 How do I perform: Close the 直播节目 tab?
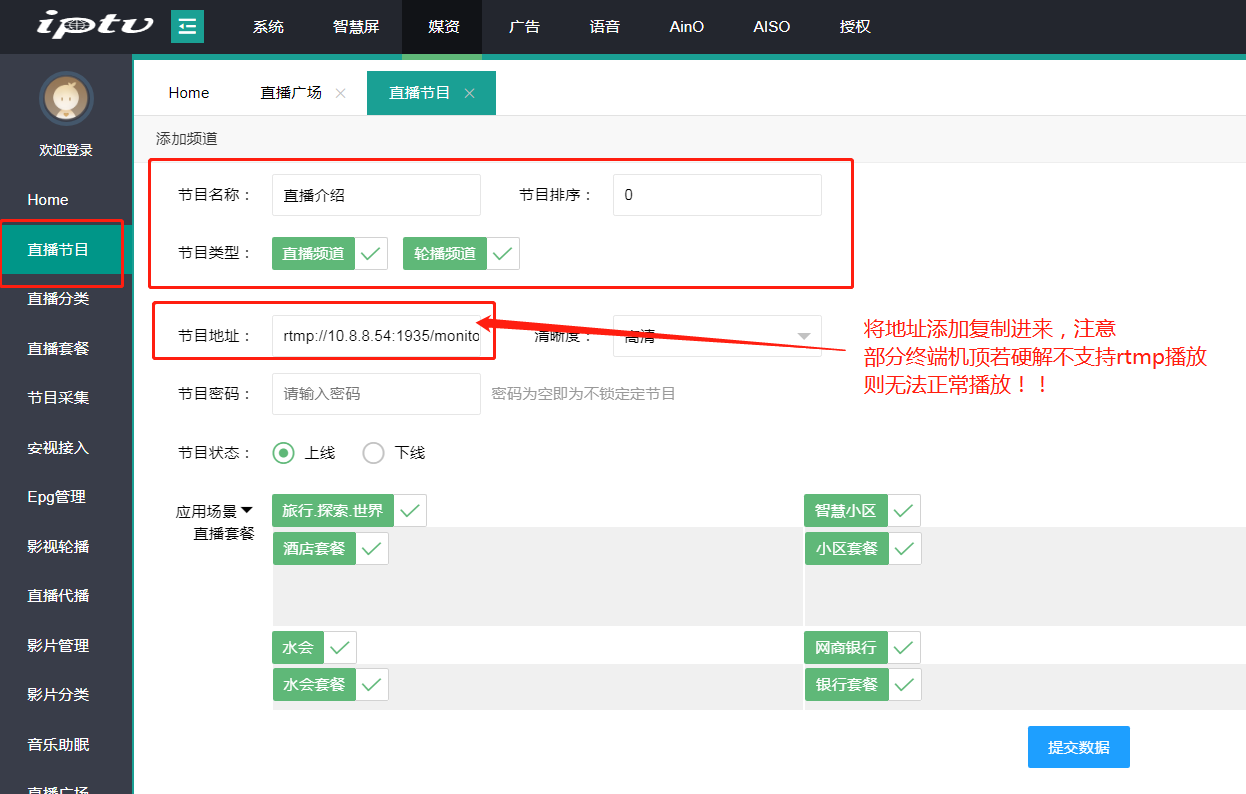click(470, 93)
